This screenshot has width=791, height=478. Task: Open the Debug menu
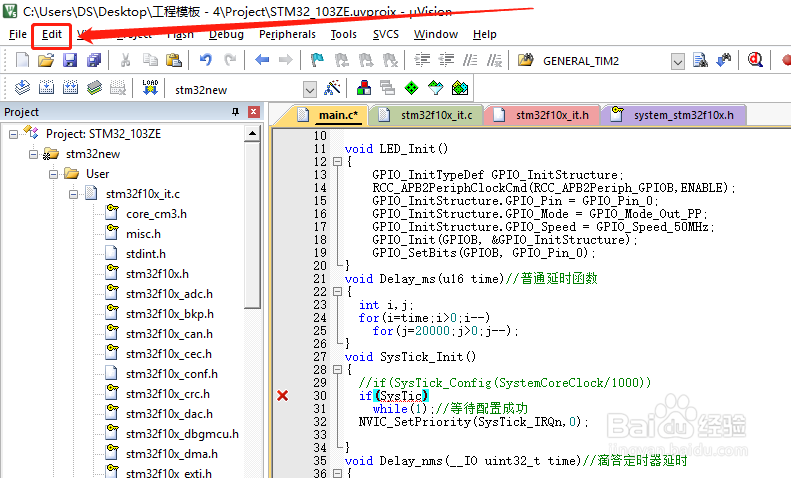click(226, 34)
